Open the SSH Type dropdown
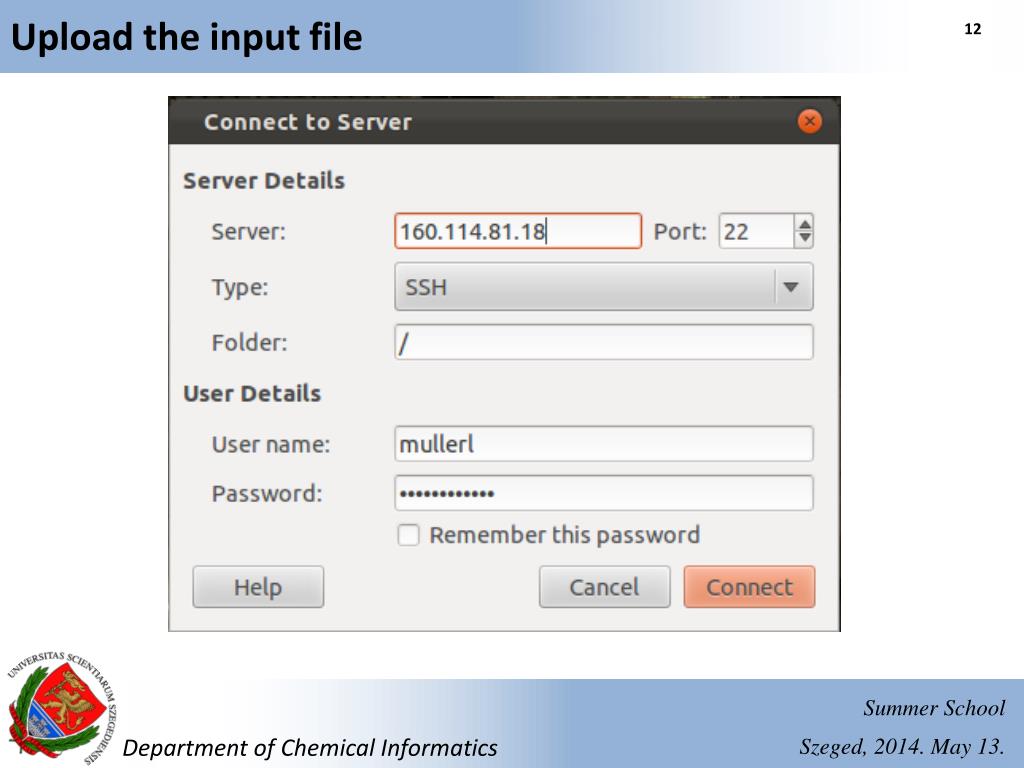 coord(585,287)
